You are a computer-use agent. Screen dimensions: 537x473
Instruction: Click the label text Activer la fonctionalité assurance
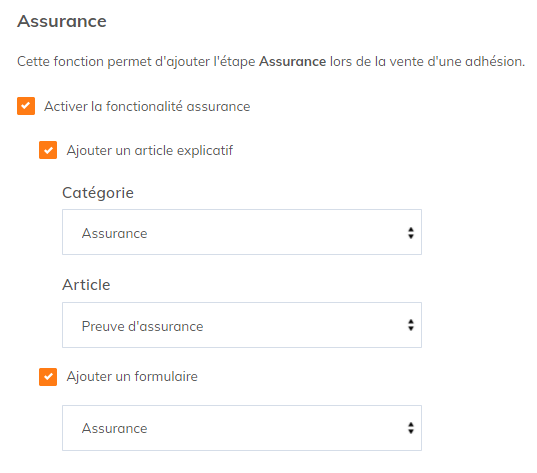(x=147, y=106)
